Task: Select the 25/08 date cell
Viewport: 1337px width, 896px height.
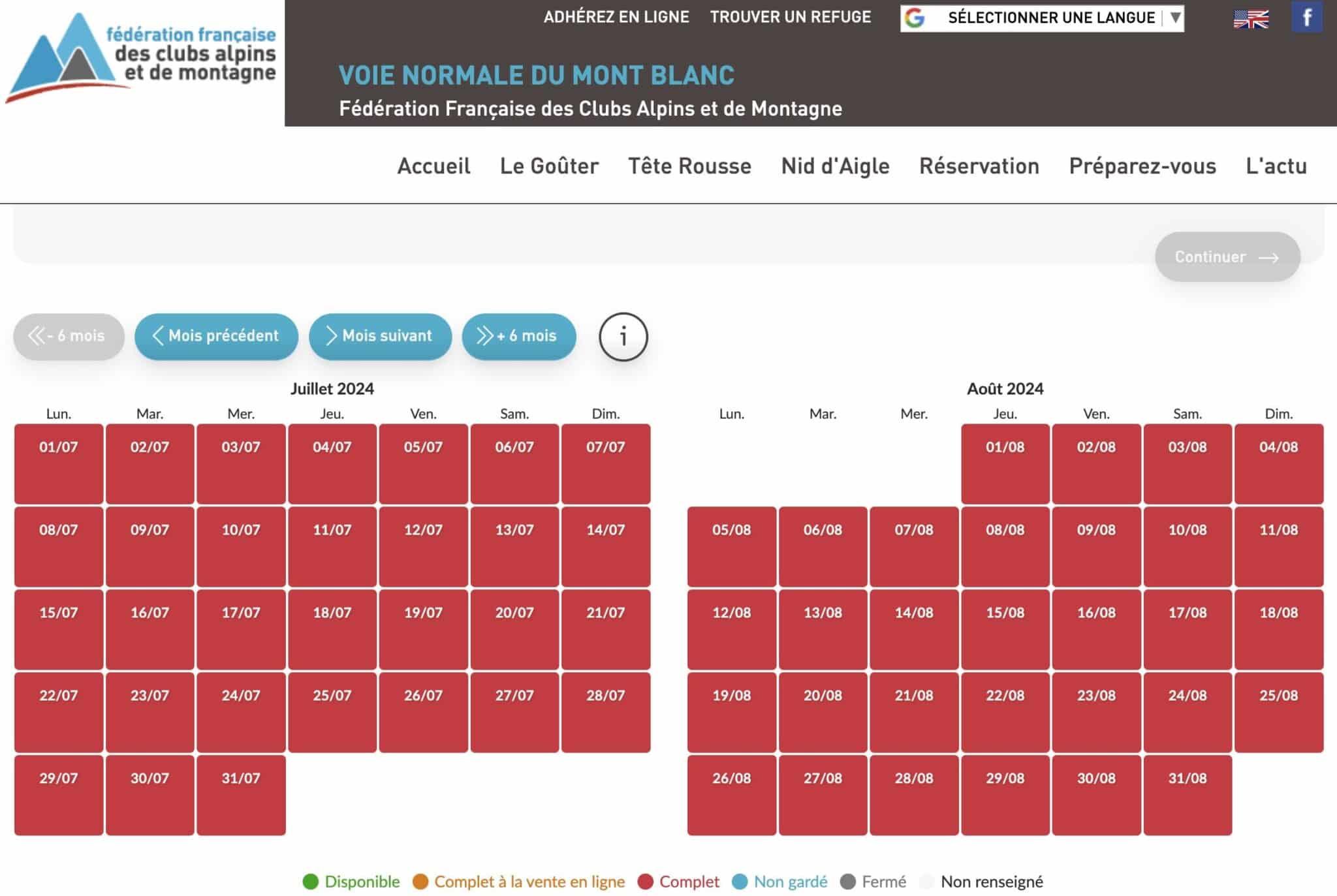Action: point(1279,712)
